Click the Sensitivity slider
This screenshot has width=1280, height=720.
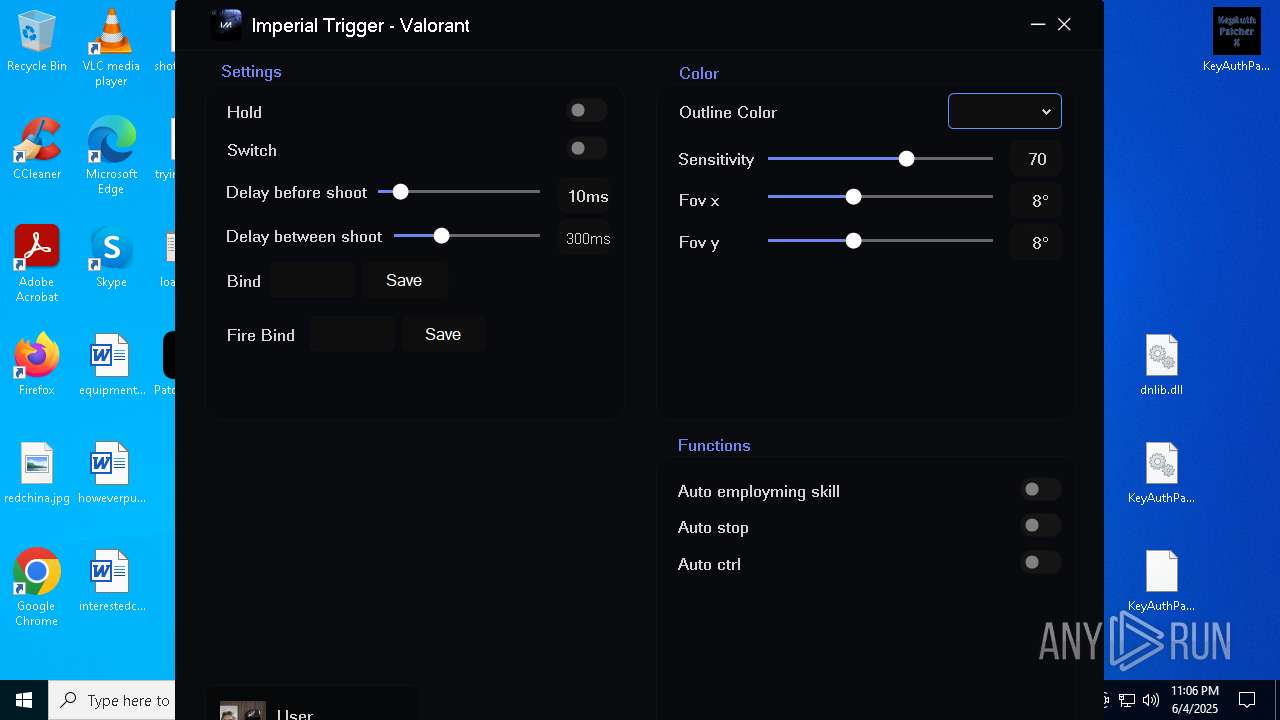point(880,158)
